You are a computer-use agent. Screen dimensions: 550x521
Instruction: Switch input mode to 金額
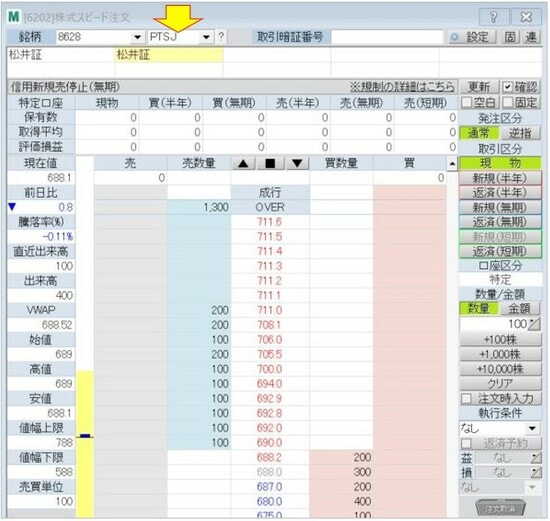520,308
